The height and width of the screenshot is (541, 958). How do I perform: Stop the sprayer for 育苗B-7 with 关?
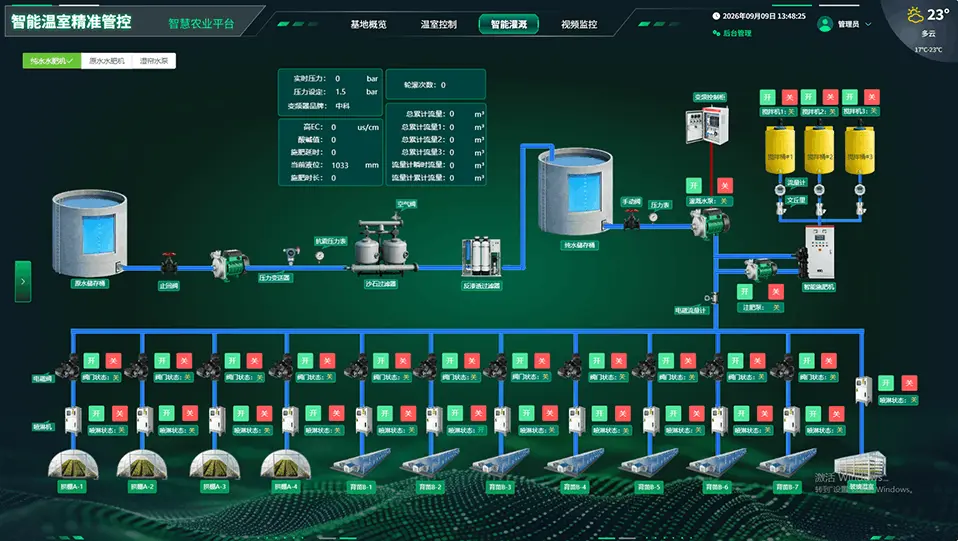[x=836, y=414]
